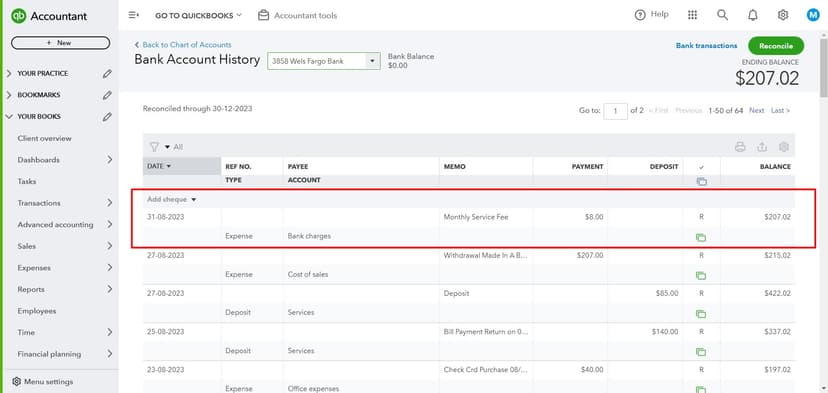The image size is (828, 393).
Task: Click reconcile status R on $207.02 row
Action: click(x=701, y=217)
